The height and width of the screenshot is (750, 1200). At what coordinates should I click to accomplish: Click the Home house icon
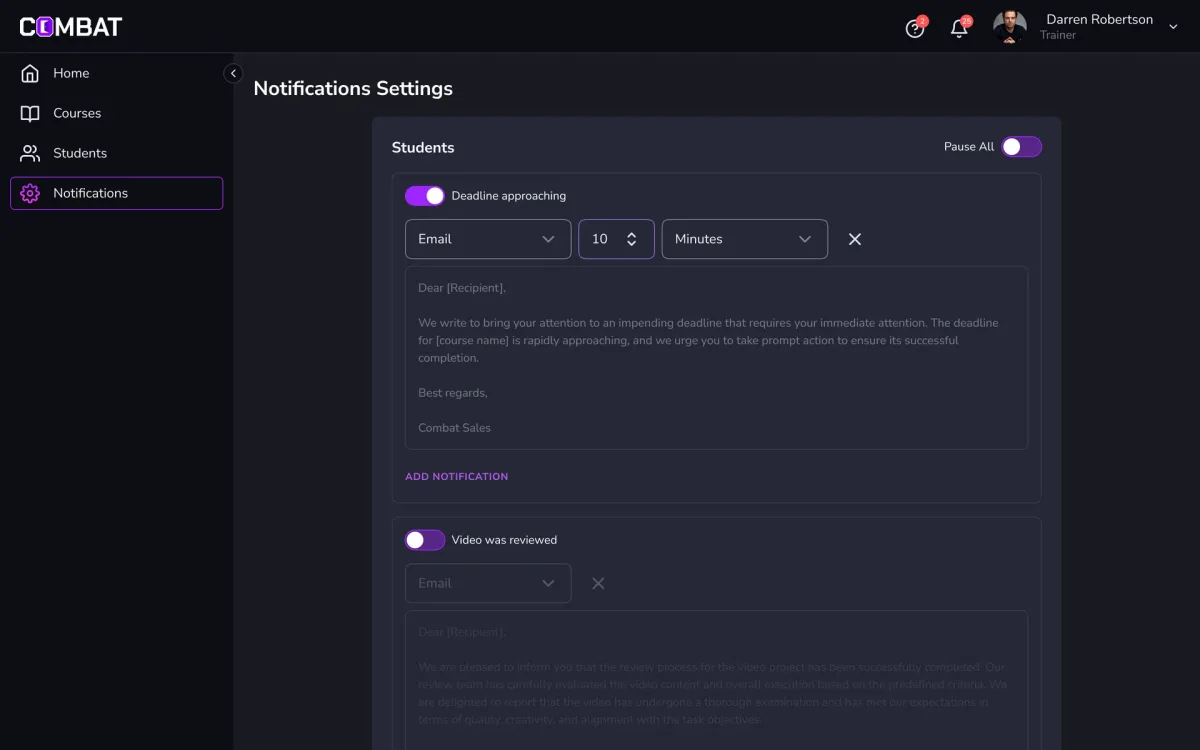[30, 73]
